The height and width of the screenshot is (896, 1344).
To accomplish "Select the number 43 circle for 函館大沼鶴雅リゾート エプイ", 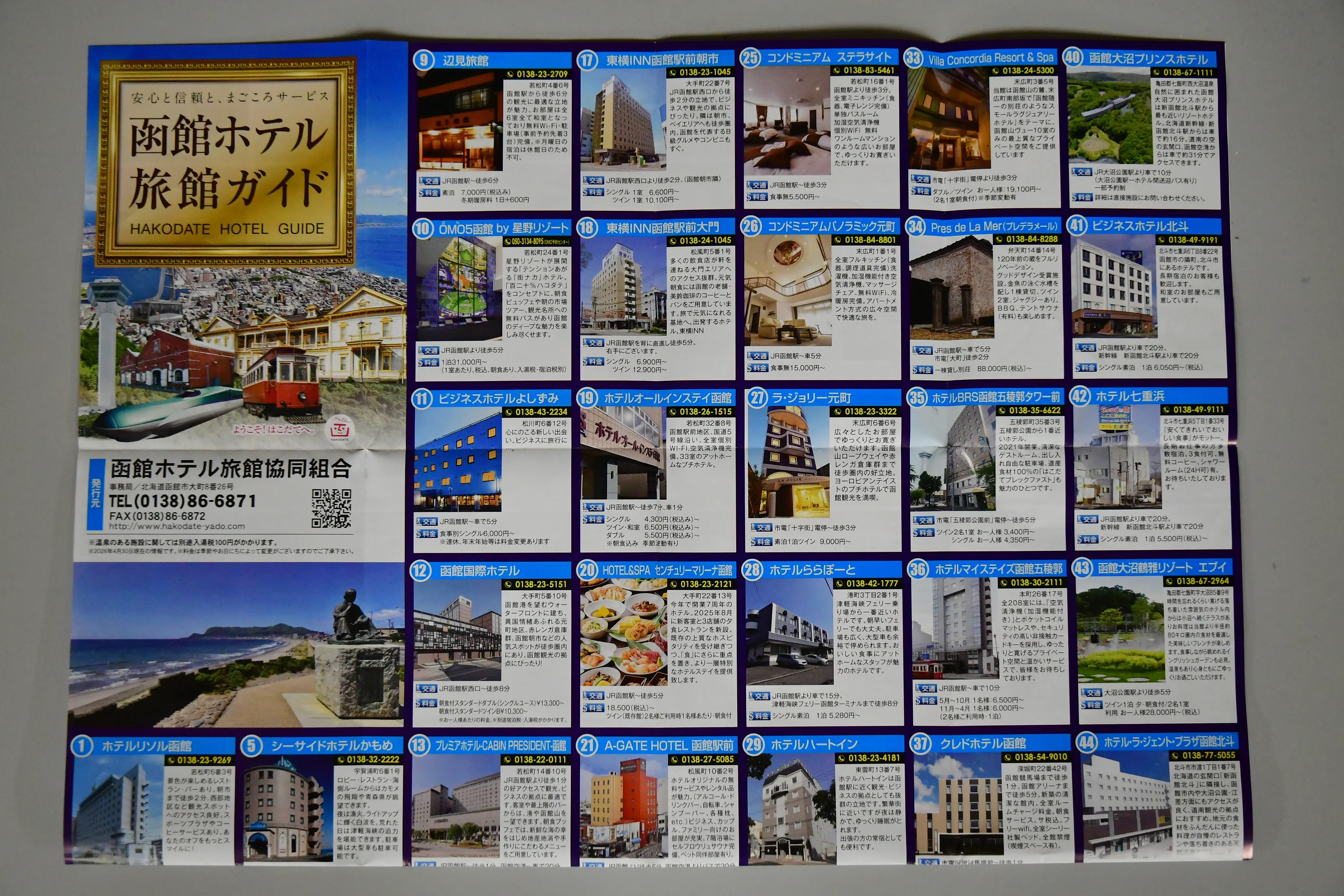I will [x=1082, y=568].
